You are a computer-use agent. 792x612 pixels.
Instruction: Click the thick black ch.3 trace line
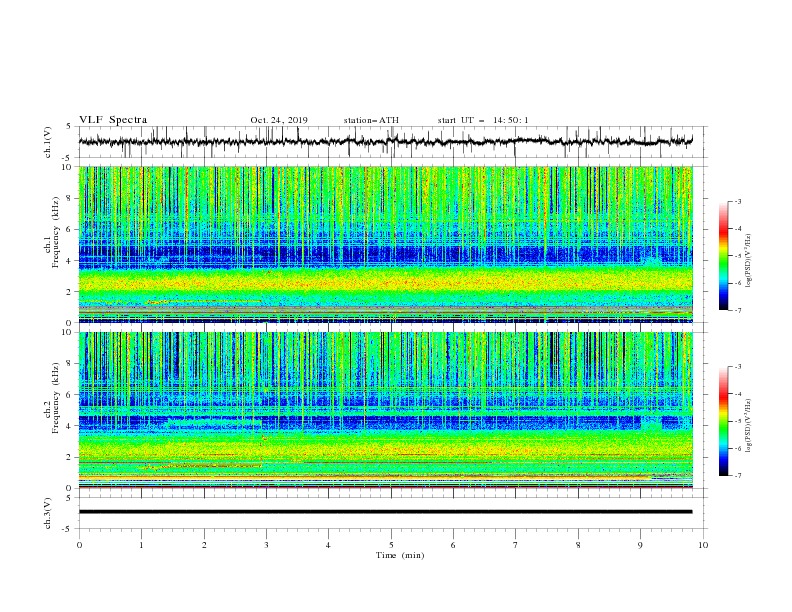(x=385, y=512)
